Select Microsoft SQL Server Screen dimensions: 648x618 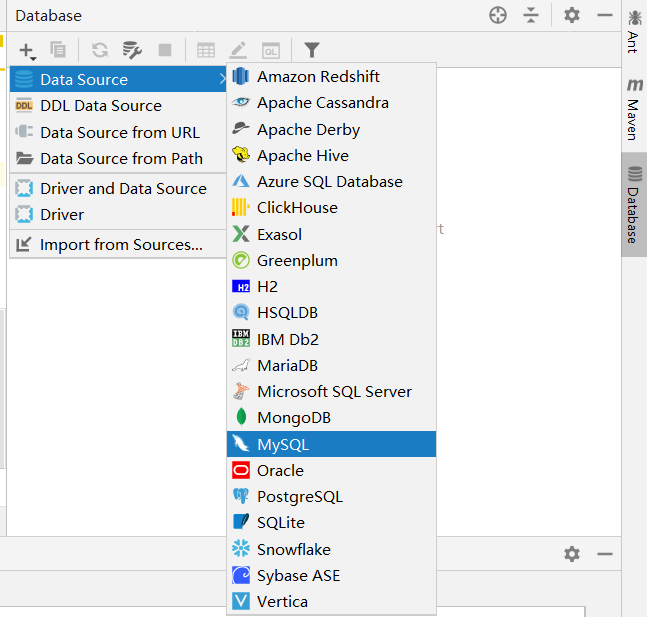click(331, 391)
